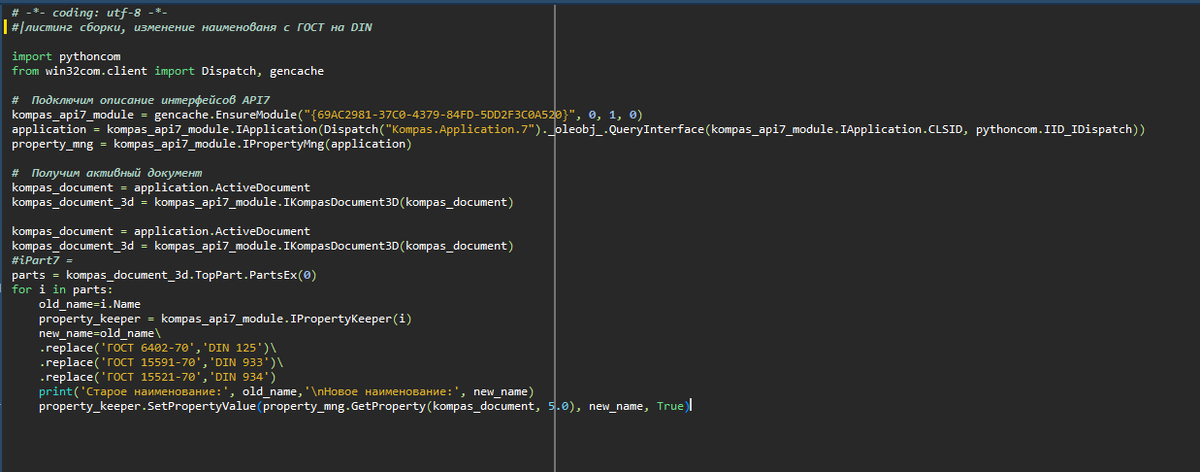Place cursor in 'листинг сборки' comment line
Viewport: 1200px width, 472px height.
pos(192,27)
